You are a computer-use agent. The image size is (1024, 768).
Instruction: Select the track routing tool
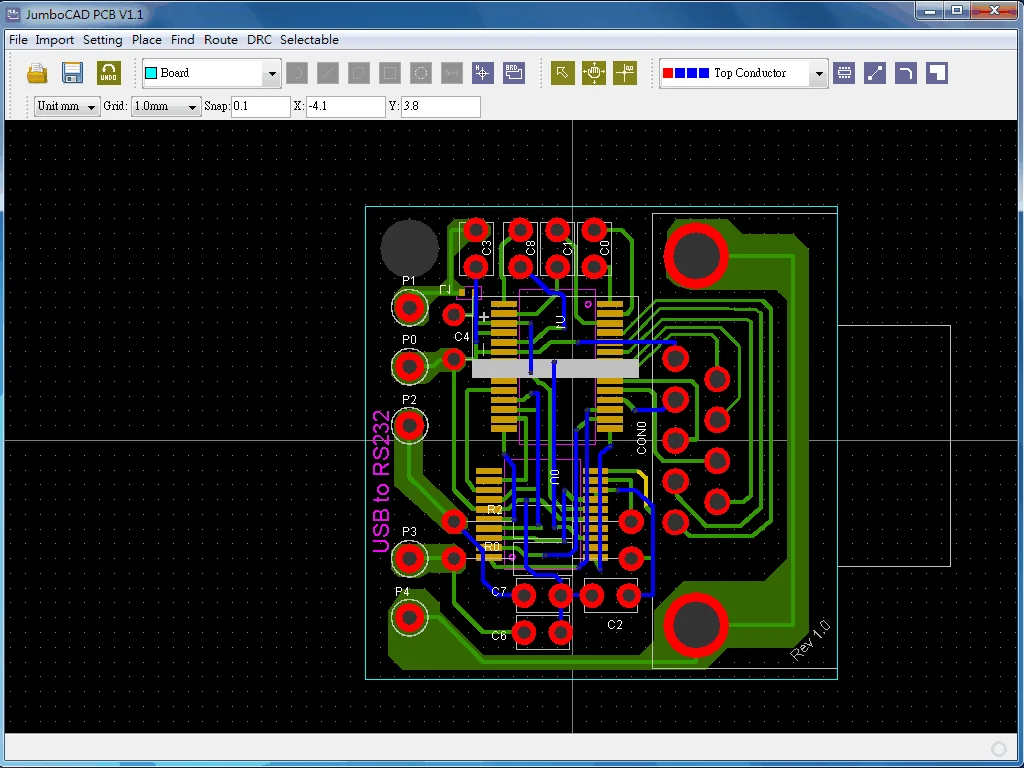875,72
